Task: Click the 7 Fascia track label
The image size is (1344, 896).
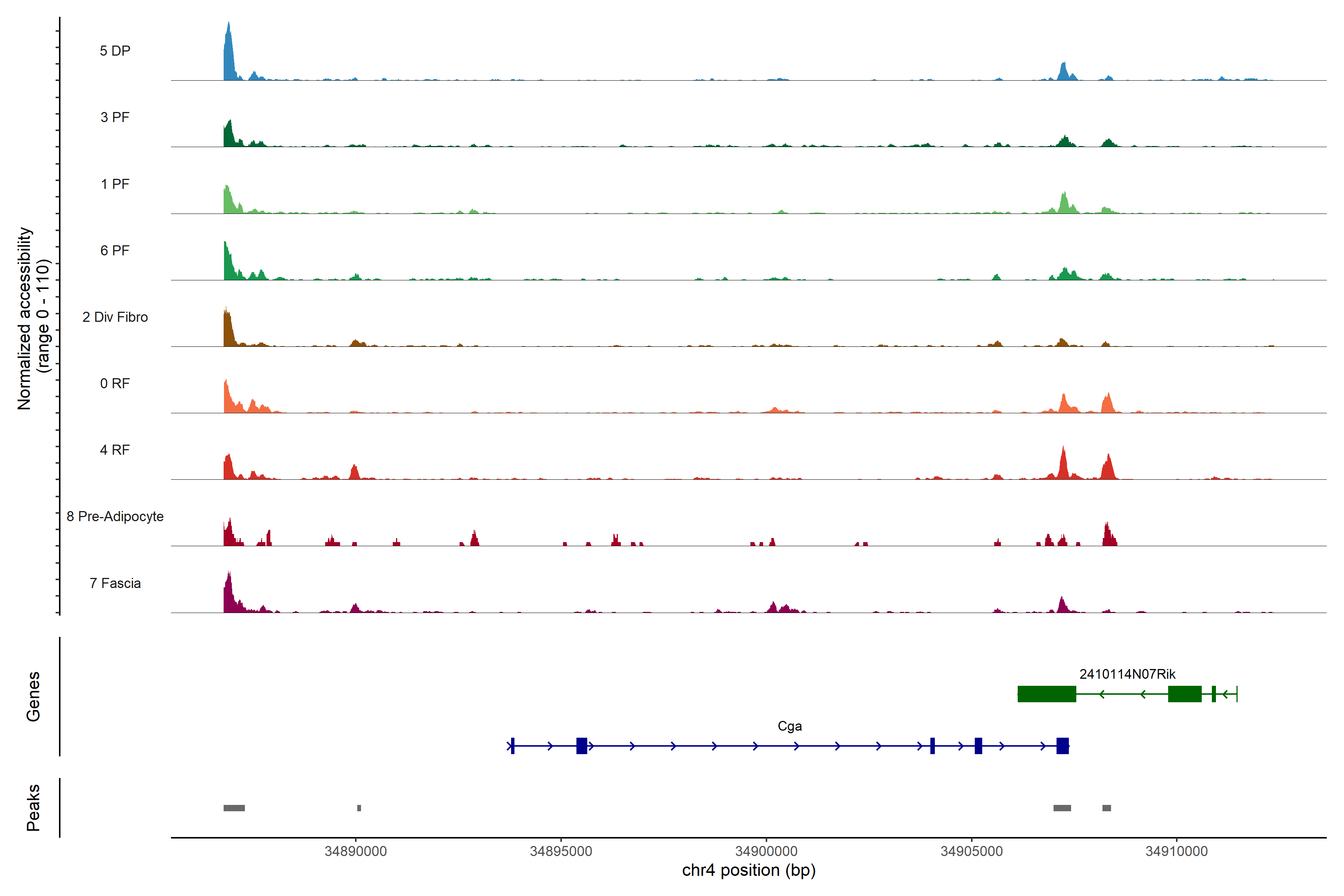Action: pyautogui.click(x=115, y=584)
